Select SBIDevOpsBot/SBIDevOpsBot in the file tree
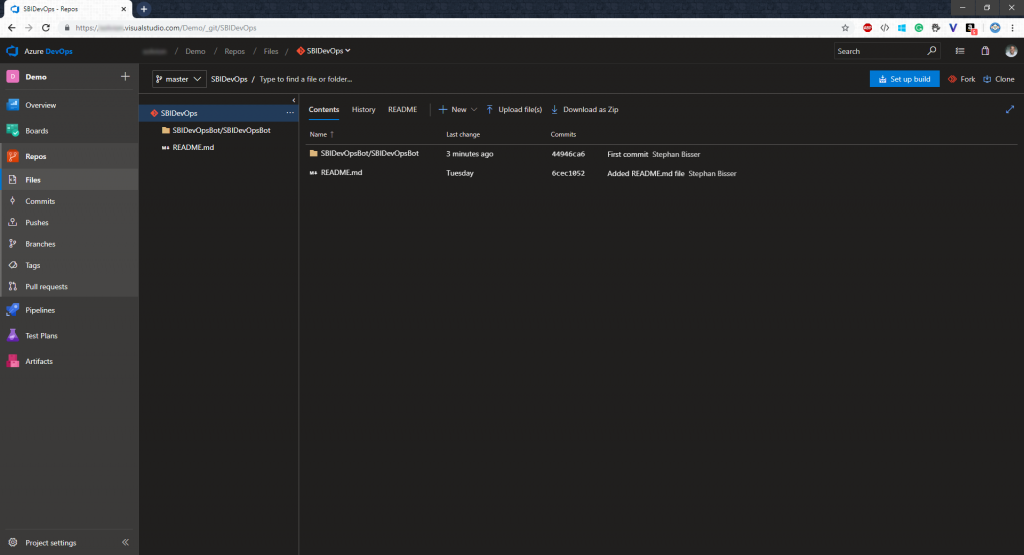Screen dimensions: 1024x555 coord(221,130)
